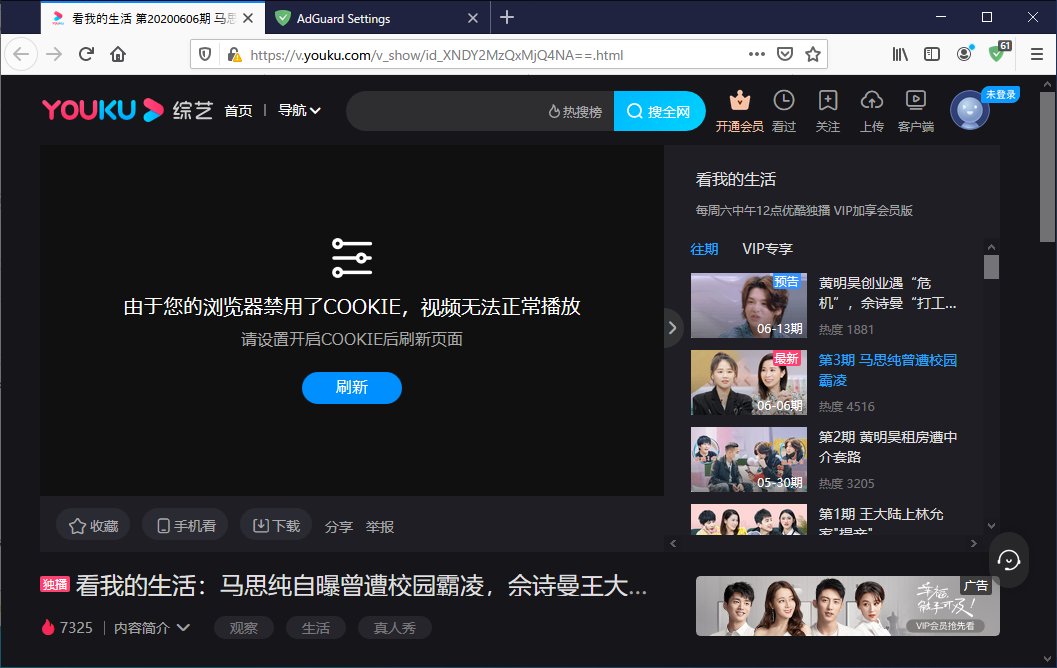Toggle 手机看 mobile viewing option

[184, 524]
